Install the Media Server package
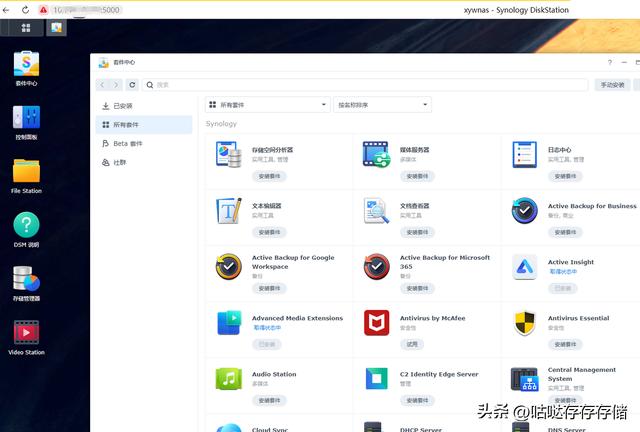Screen dimensions: 640x432 point(417,176)
